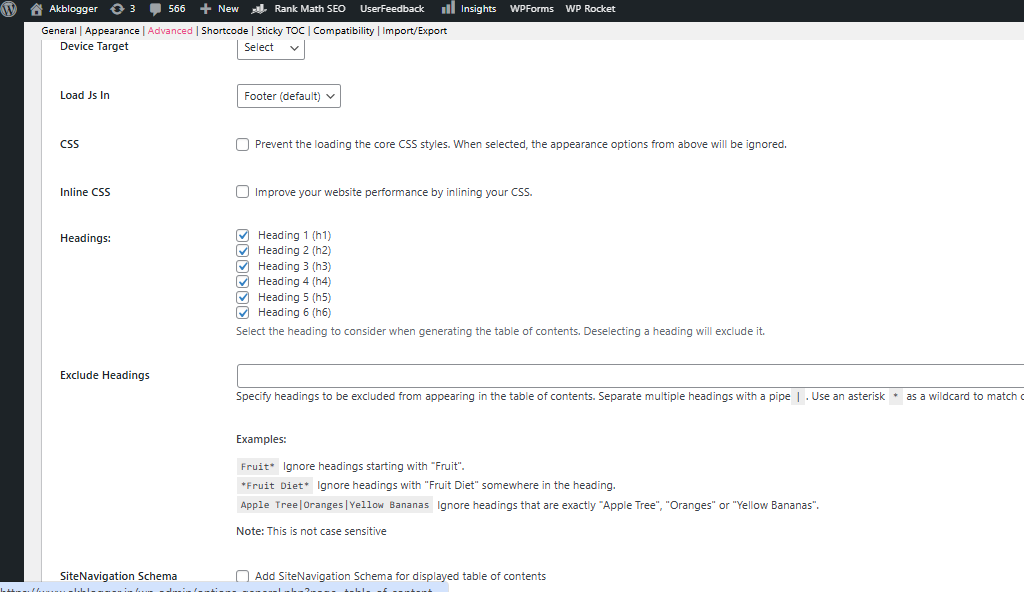Click the "*Fruit Diet*" example code
This screenshot has height=592, width=1024.
click(274, 485)
